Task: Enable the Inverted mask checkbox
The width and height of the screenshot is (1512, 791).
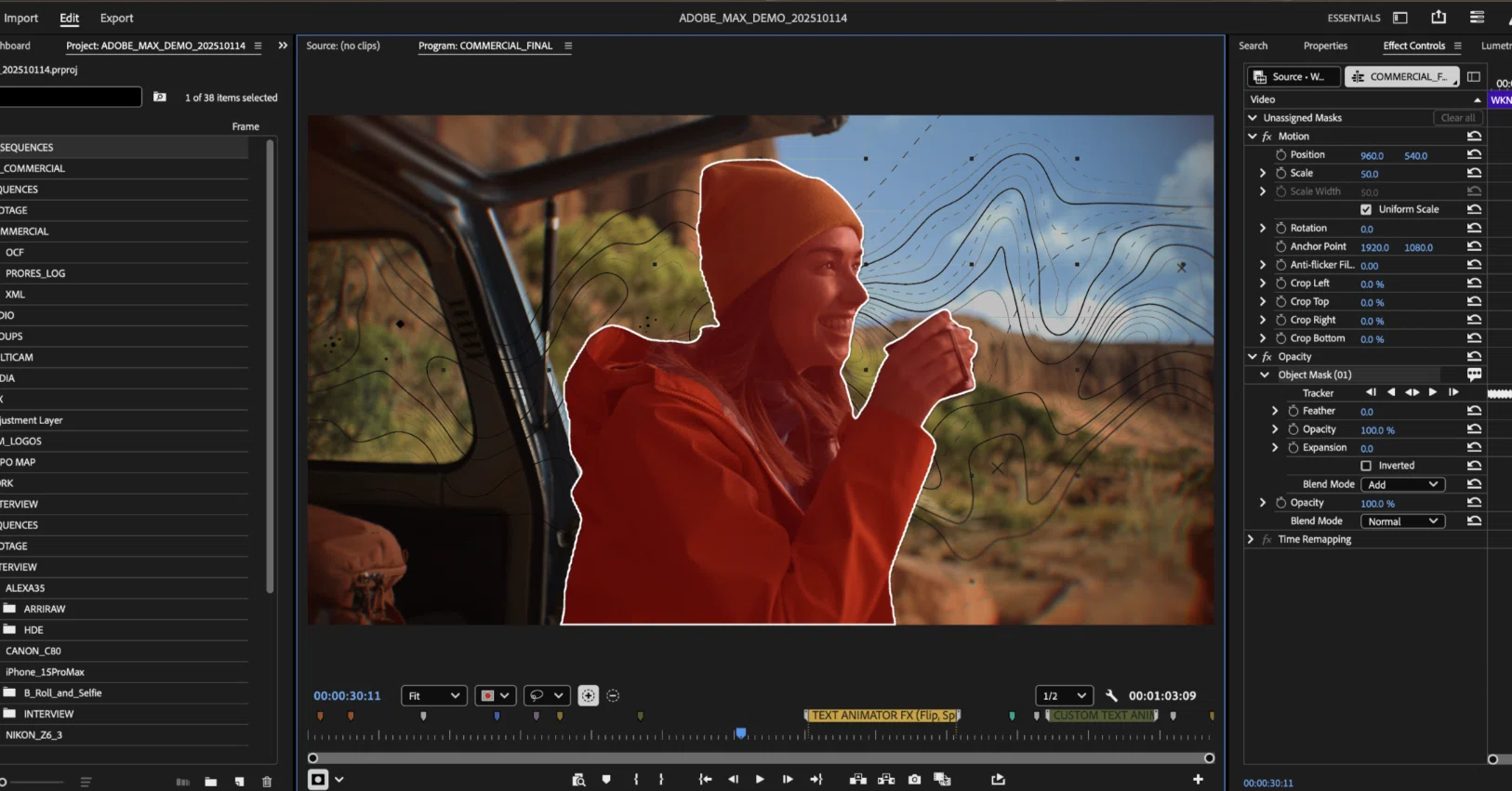Action: [1366, 466]
